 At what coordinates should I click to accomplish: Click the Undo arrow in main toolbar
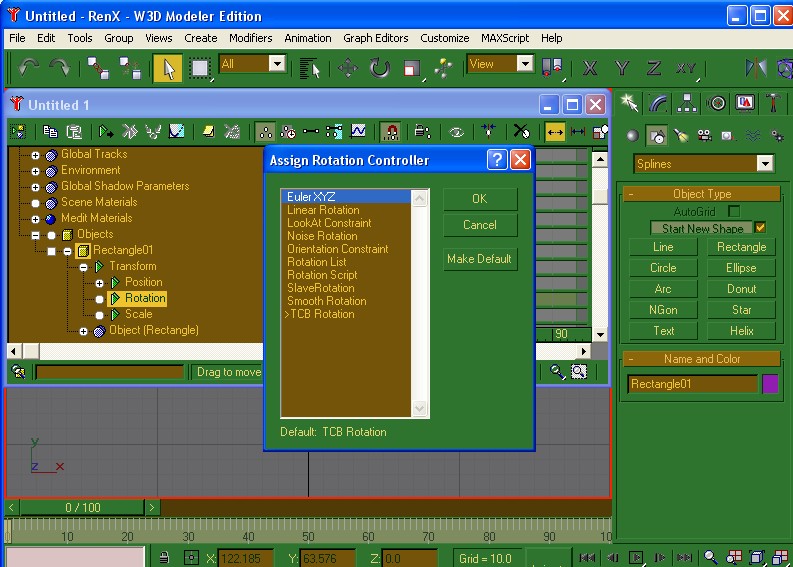pos(29,67)
